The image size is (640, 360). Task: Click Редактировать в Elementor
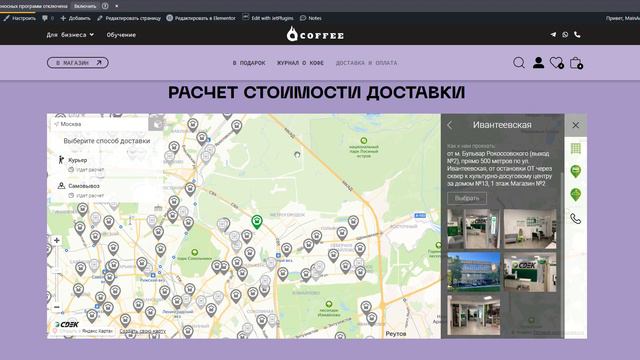pos(201,18)
